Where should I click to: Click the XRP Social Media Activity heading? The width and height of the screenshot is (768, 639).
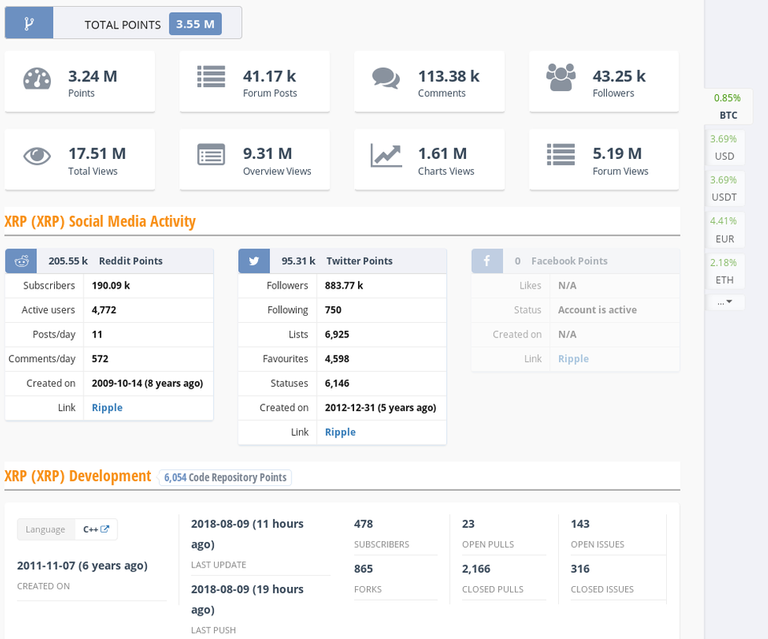coord(100,221)
